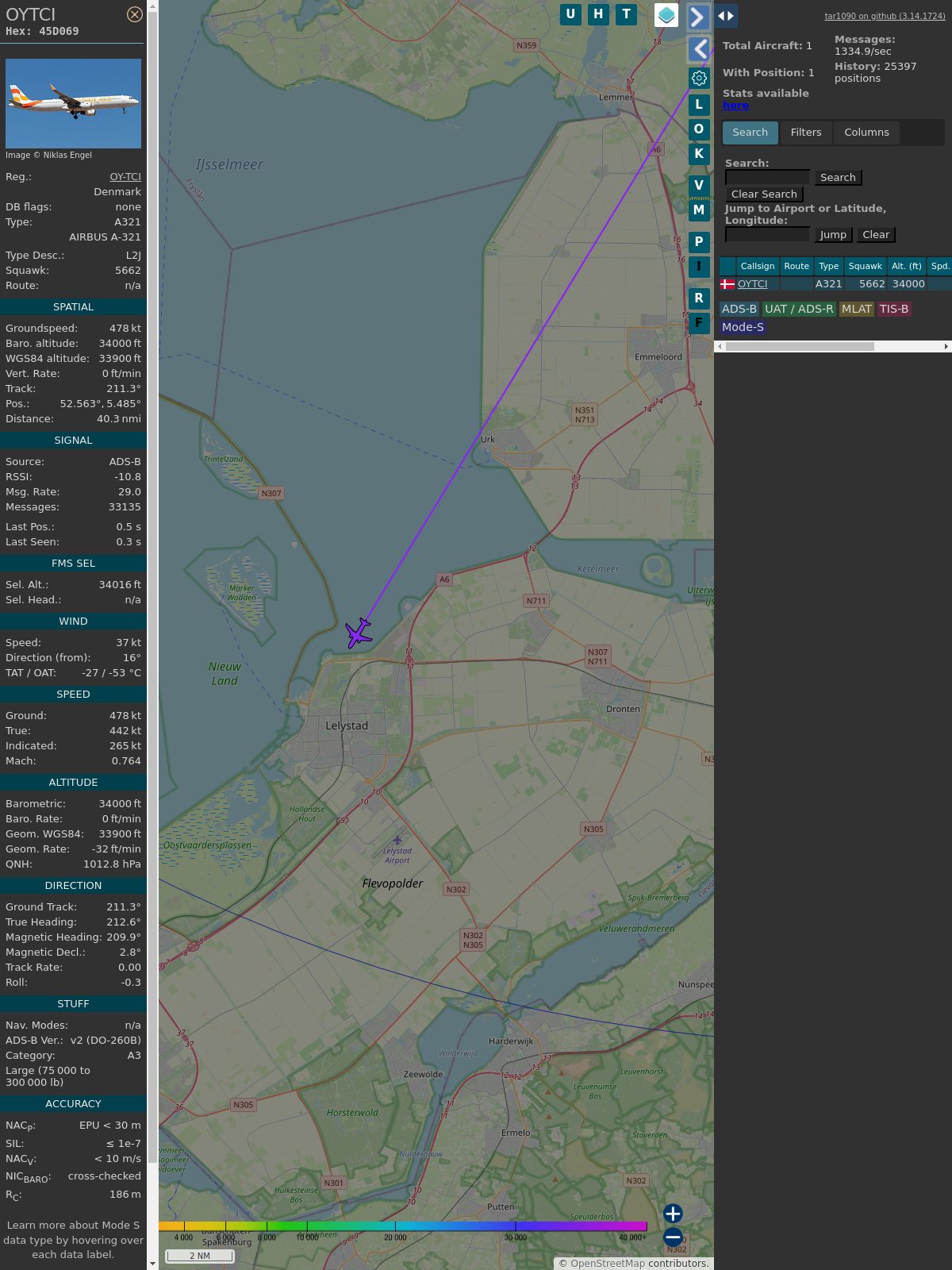Zoom in the map with plus
Screen dimensions: 952x1270
[x=673, y=1214]
